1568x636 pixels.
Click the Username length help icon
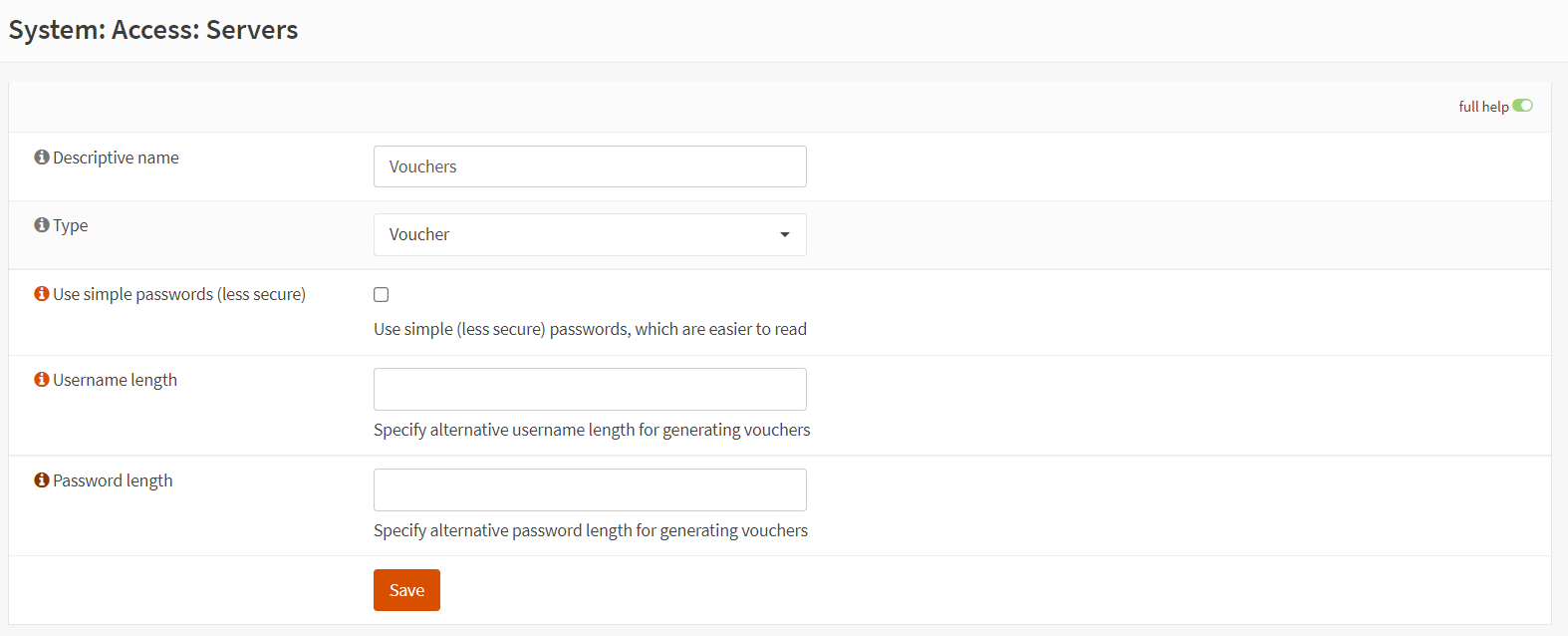[x=42, y=380]
